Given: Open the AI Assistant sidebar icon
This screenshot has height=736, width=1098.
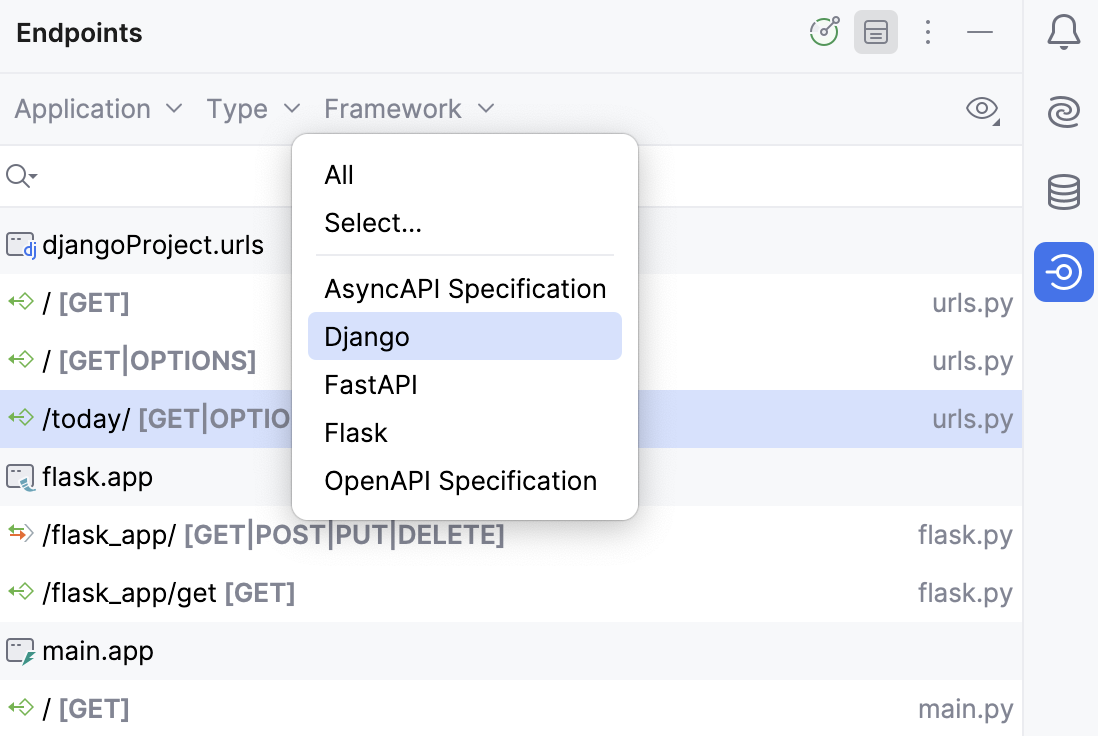Looking at the screenshot, I should pos(1064,112).
